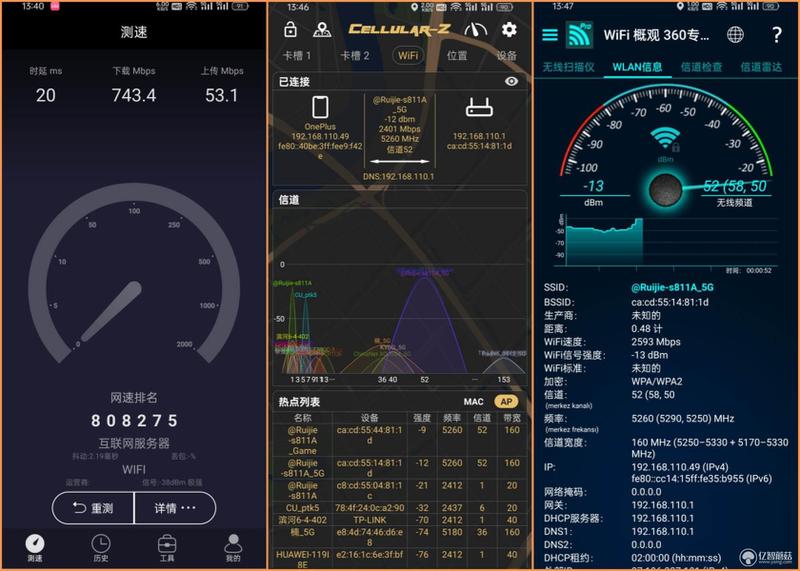Tap the speed test dial gauge
Image resolution: width=800 pixels, height=571 pixels.
coord(134,276)
